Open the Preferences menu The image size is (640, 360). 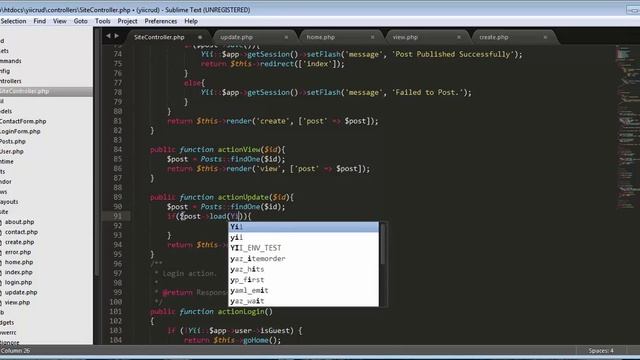point(160,21)
